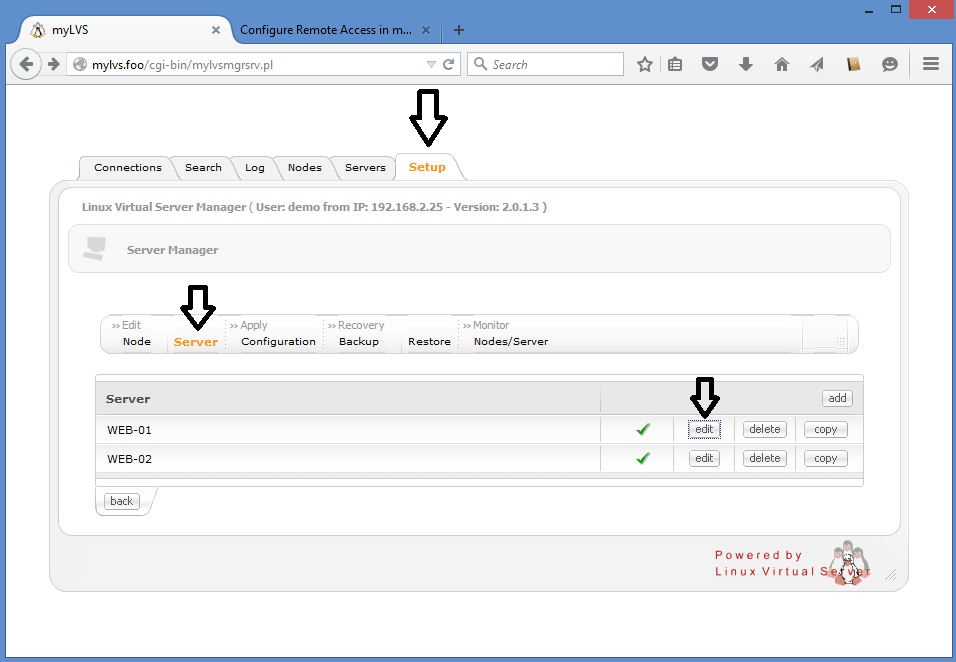Screen dimensions: 956x662
Task: Click the reload page icon
Action: tap(449, 64)
